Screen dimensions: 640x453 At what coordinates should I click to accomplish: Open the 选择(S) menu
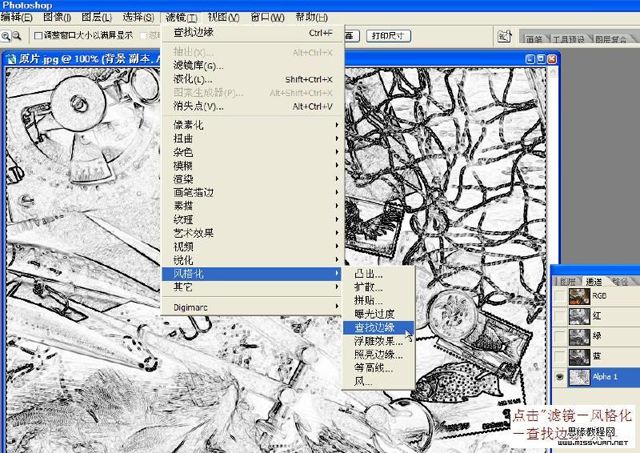pyautogui.click(x=138, y=18)
